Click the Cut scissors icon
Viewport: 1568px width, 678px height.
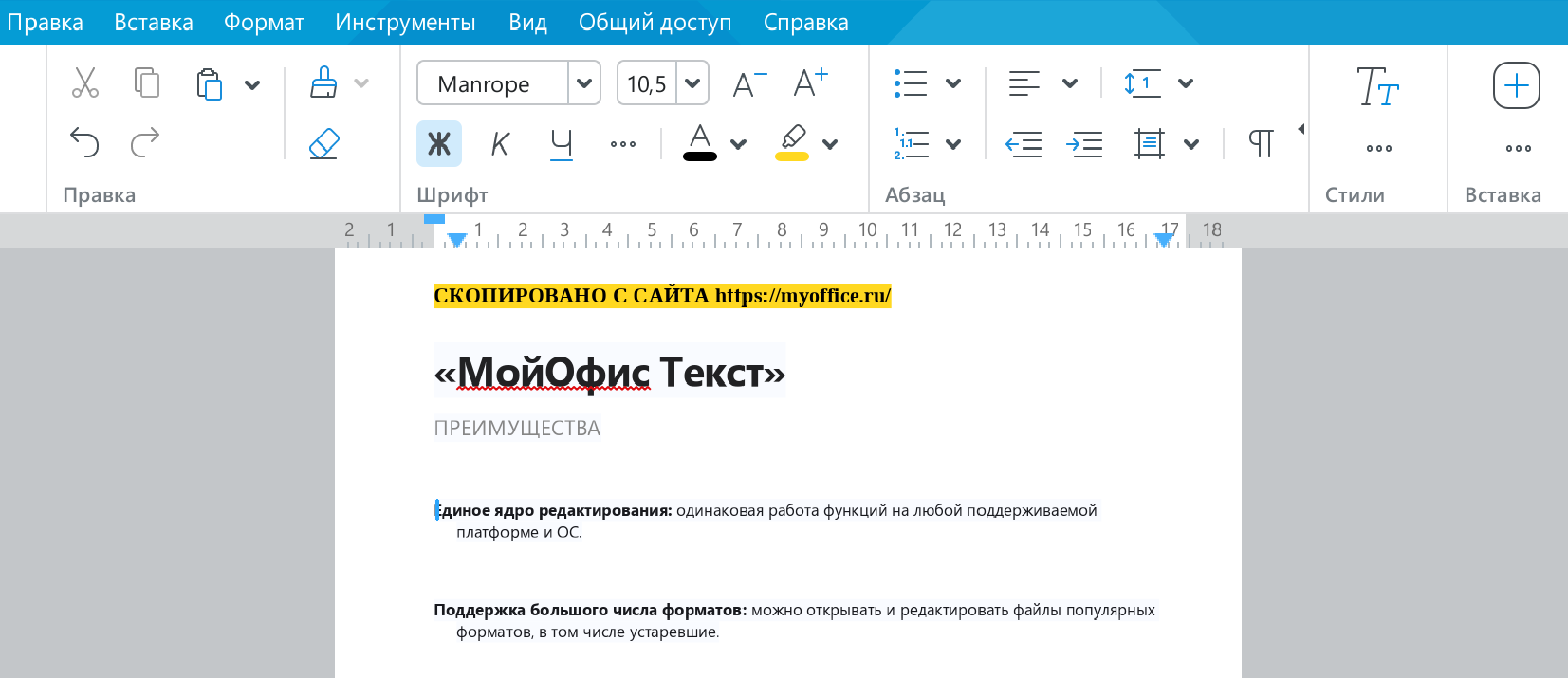tap(85, 83)
